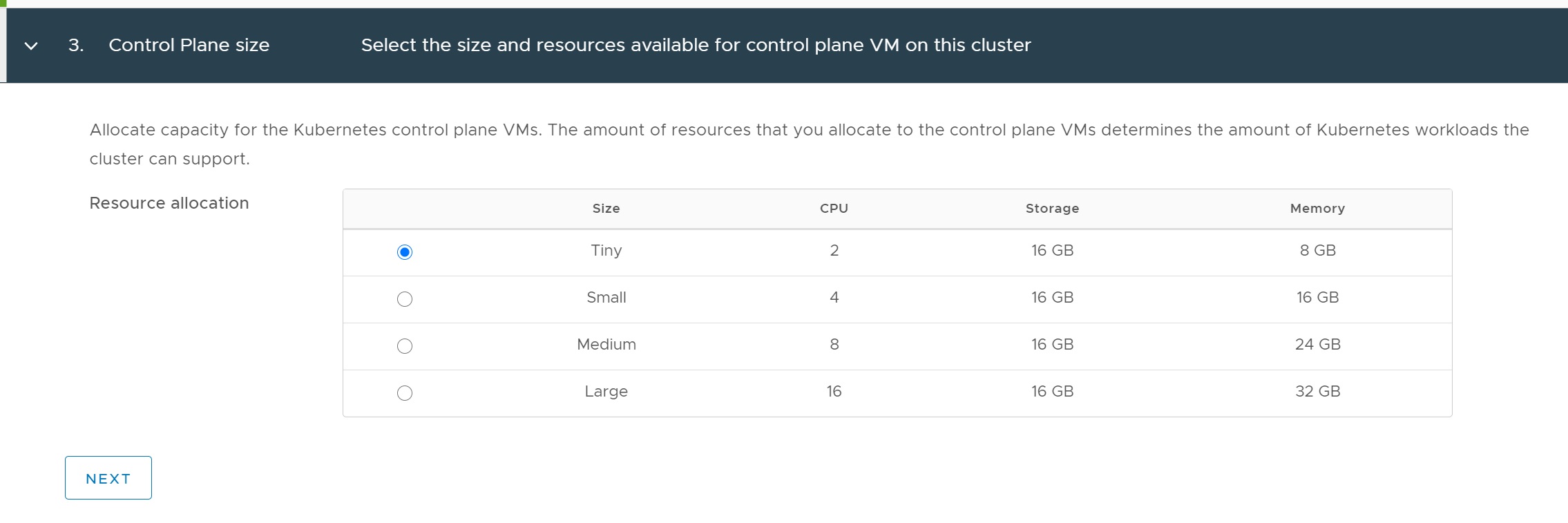Click the CPU column header
Screen dimensions: 1568x523
point(834,209)
